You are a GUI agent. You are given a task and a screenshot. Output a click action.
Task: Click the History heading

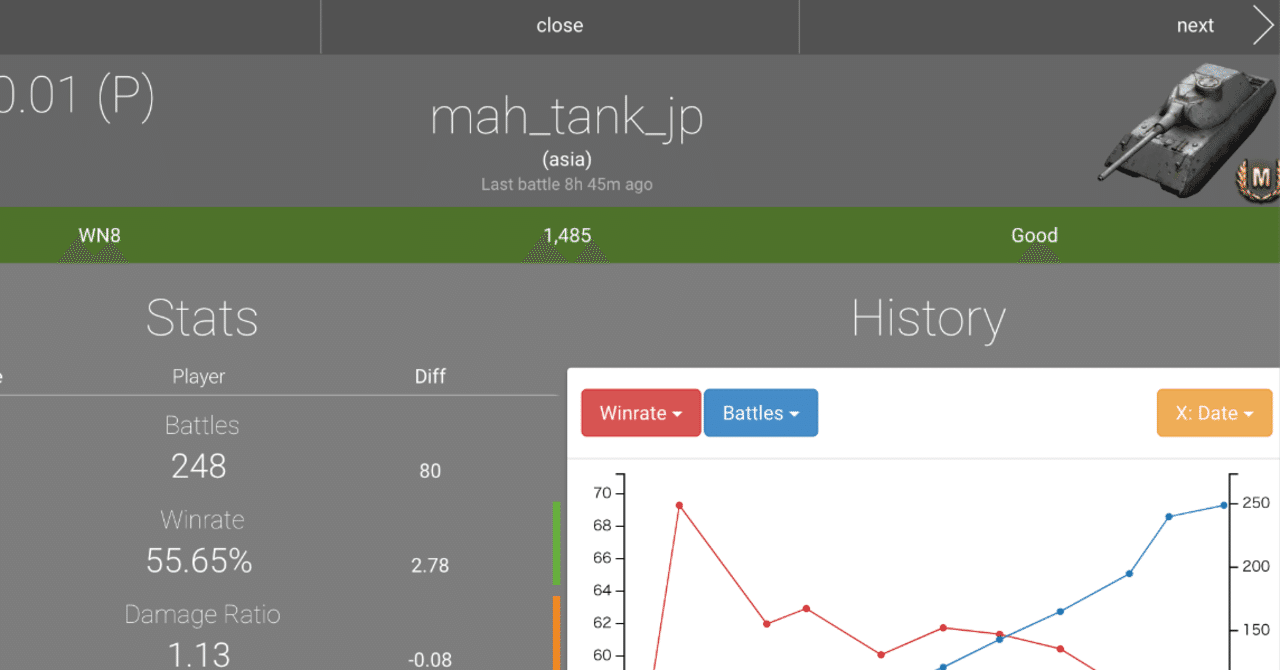tap(928, 318)
